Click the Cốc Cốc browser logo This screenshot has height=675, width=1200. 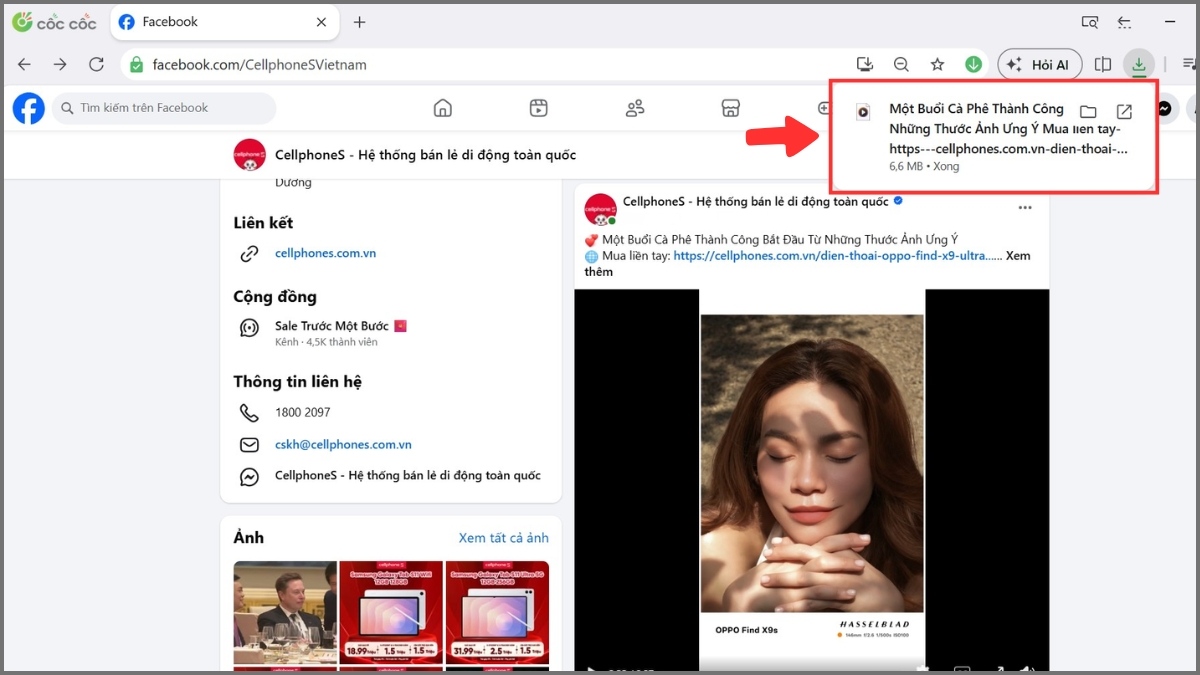tap(54, 22)
